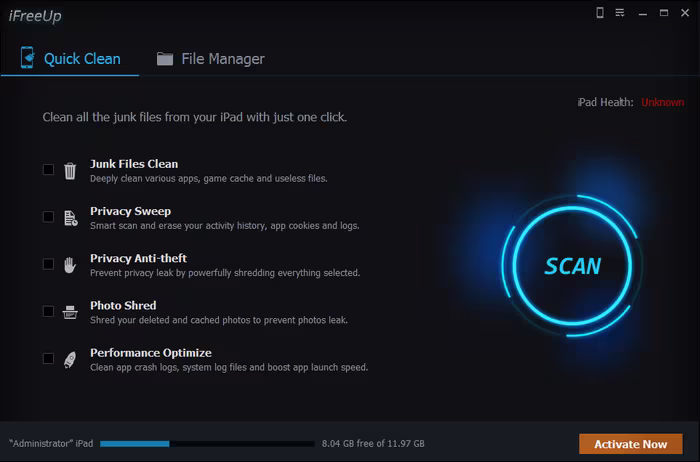Viewport: 700px width, 462px height.
Task: Click the Privacy Anti-theft hand icon
Action: click(x=70, y=265)
